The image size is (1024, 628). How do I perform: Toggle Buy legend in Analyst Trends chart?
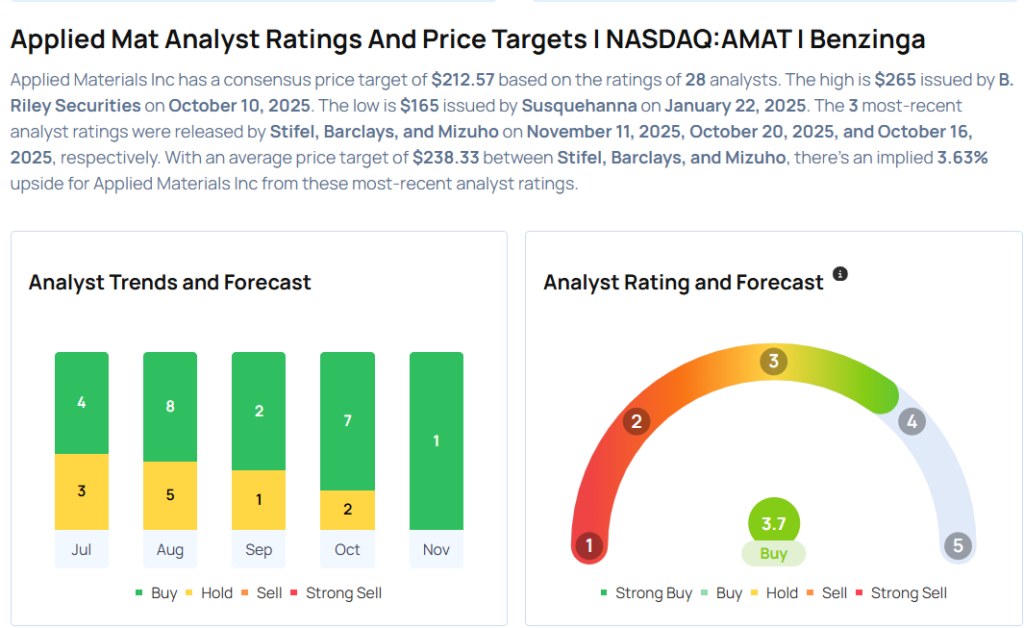pos(156,593)
